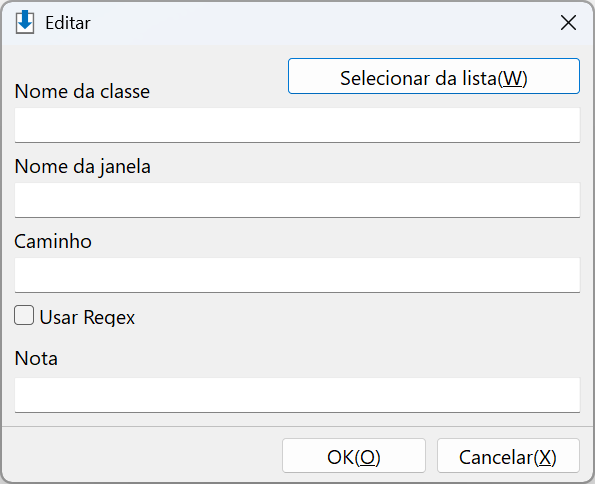Click into the Caminho input field
Viewport: 595px width, 484px height.
[297, 275]
